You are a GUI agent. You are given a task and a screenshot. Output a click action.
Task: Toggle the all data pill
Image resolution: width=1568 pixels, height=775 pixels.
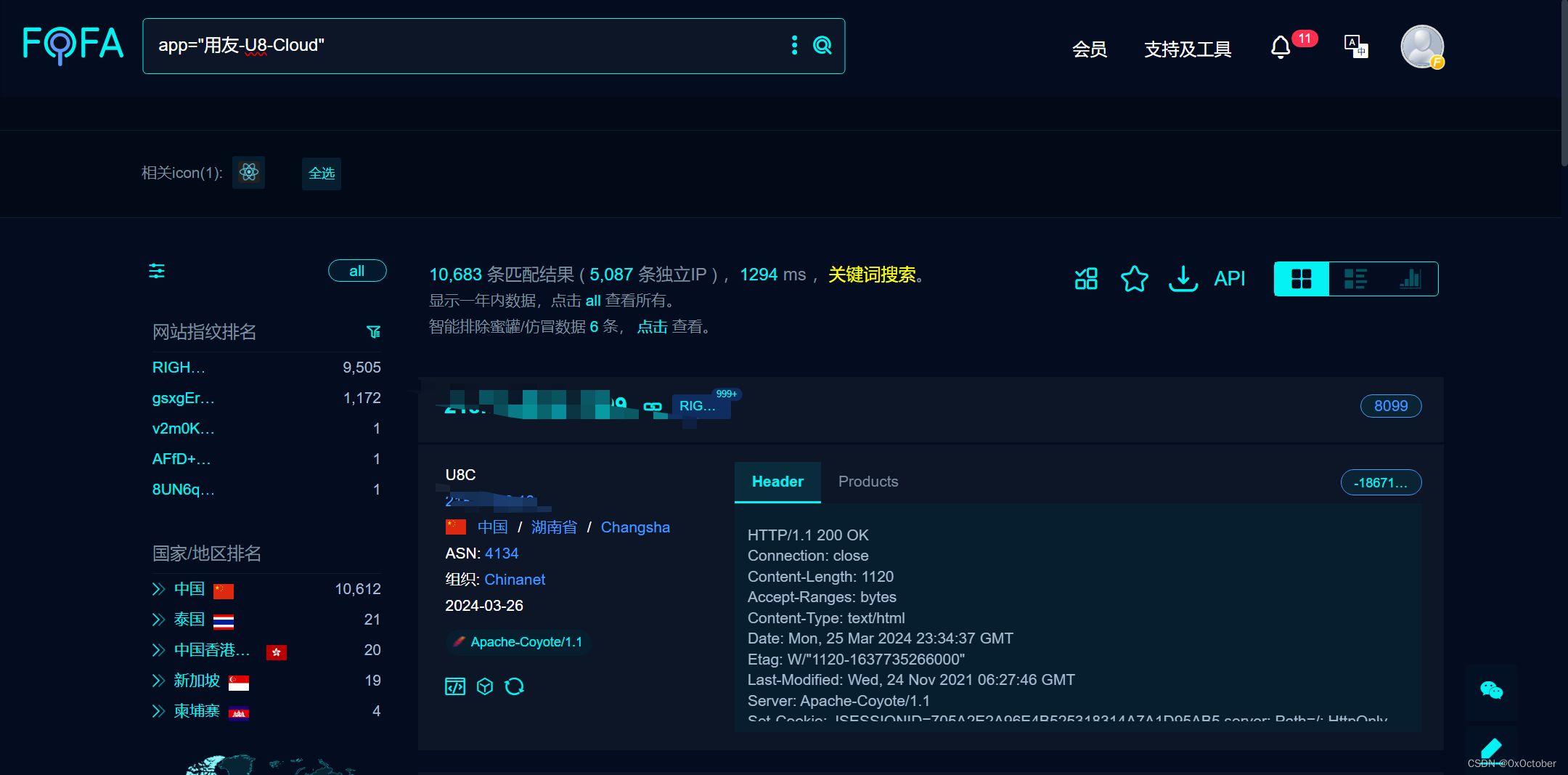(357, 271)
